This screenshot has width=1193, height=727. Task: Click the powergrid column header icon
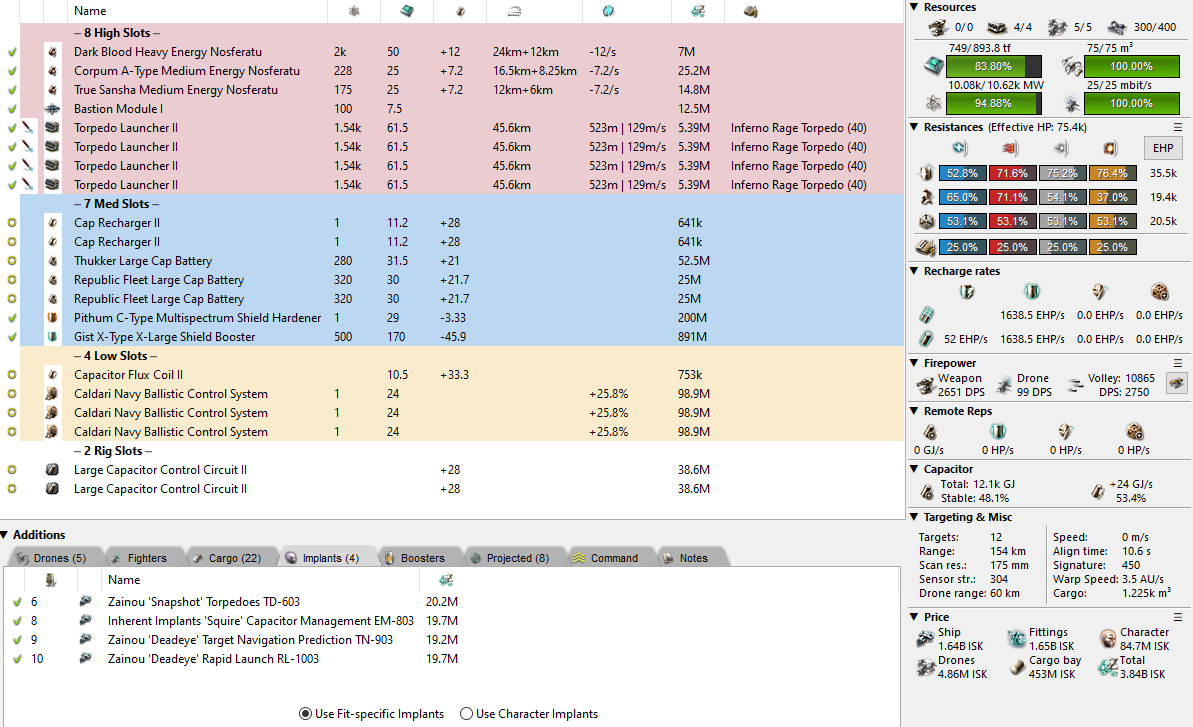(353, 11)
